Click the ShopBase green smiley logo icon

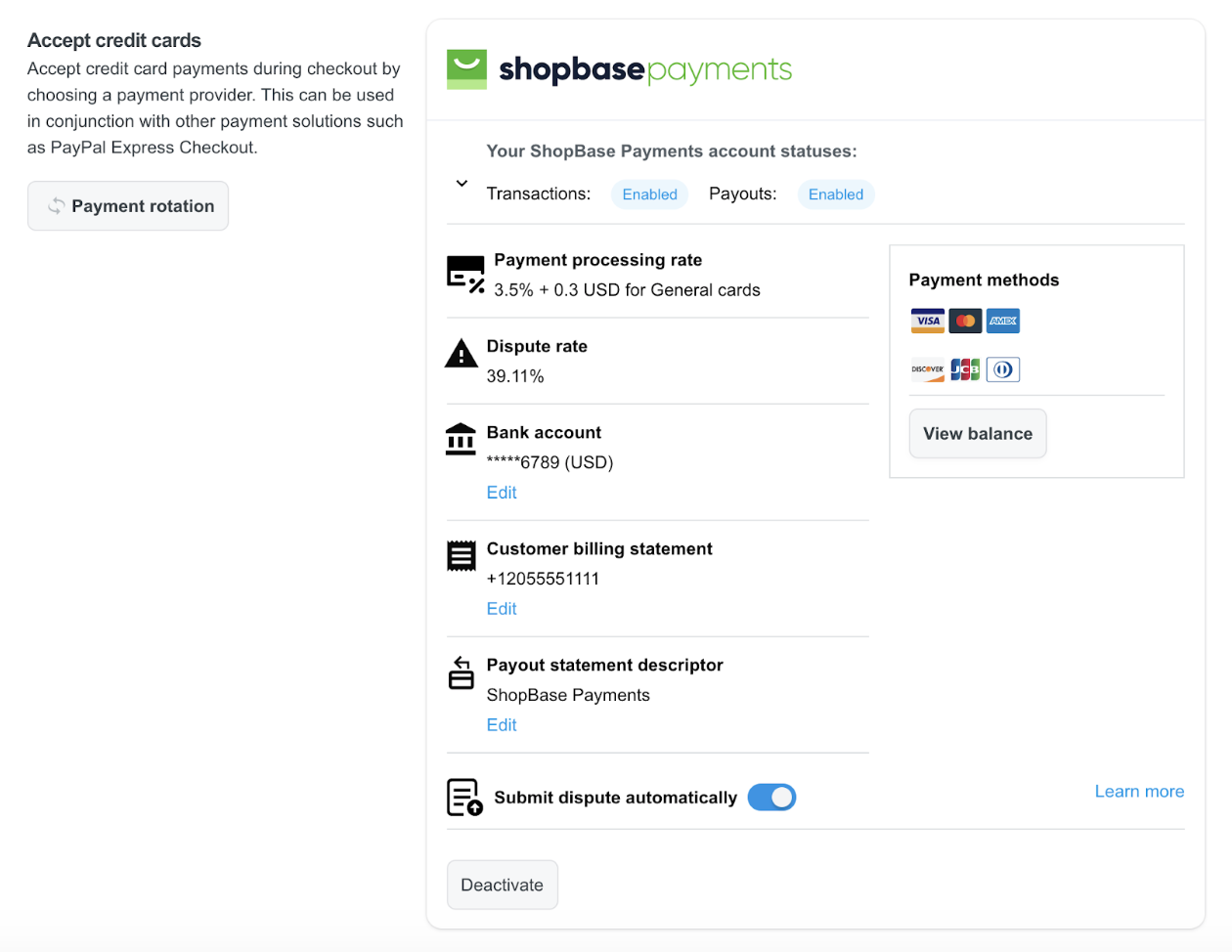pos(466,69)
